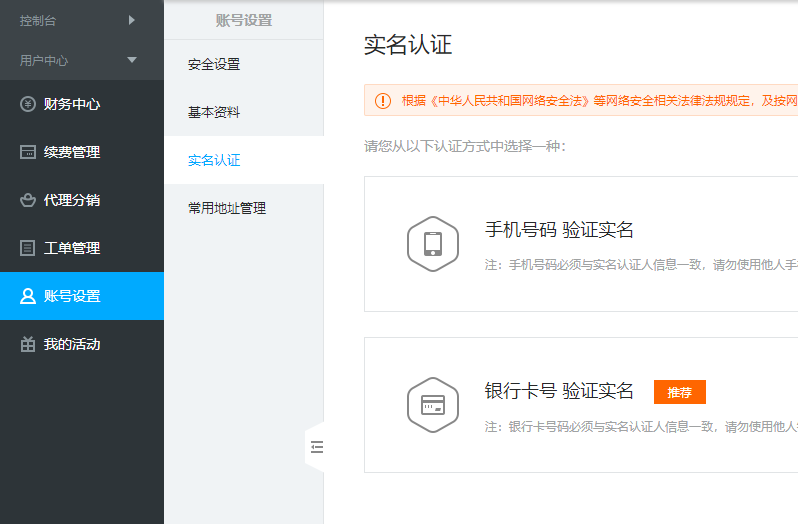798x524 pixels.
Task: Collapse 用户中心 with the down arrow
Action: click(131, 60)
